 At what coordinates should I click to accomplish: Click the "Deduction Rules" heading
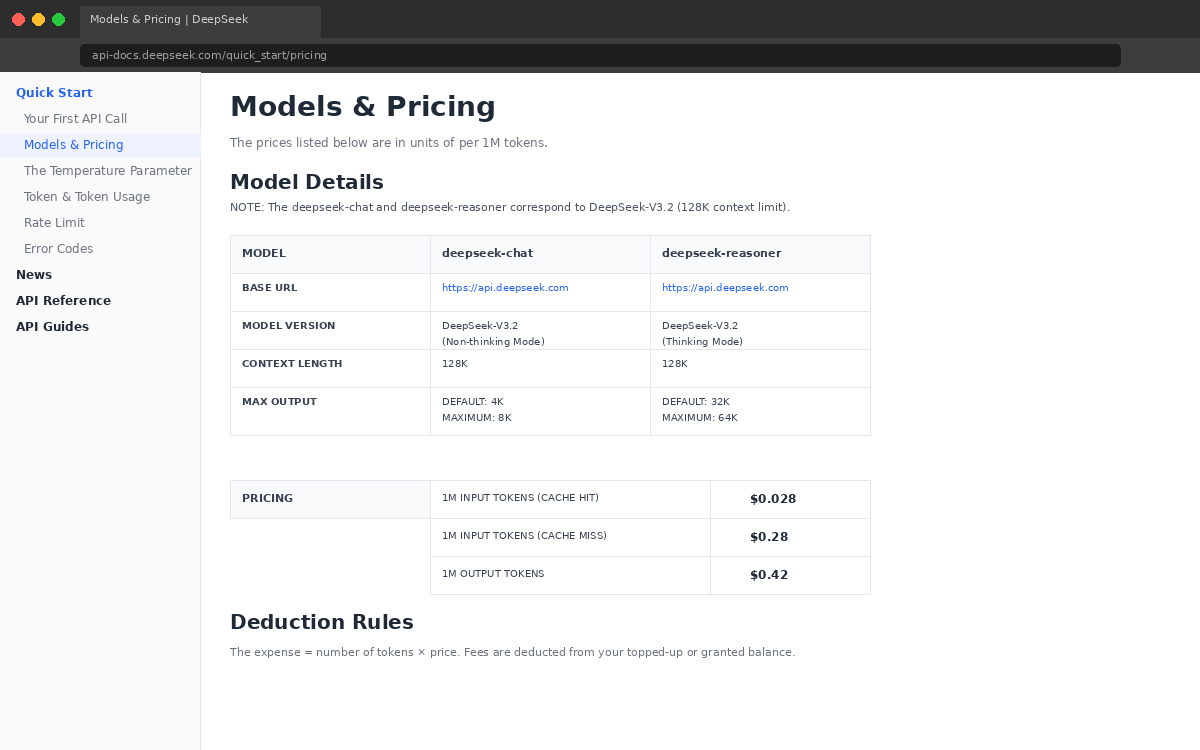[322, 621]
